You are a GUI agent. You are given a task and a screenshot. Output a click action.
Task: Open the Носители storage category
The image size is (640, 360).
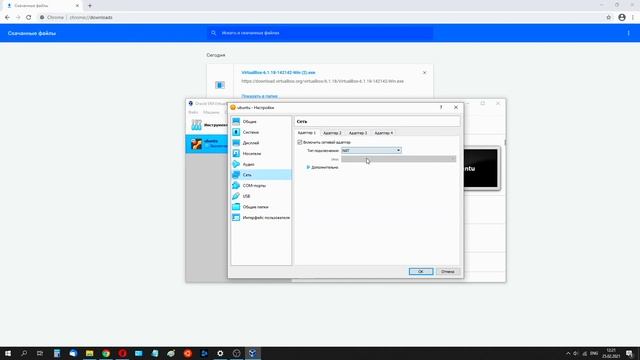coord(261,153)
